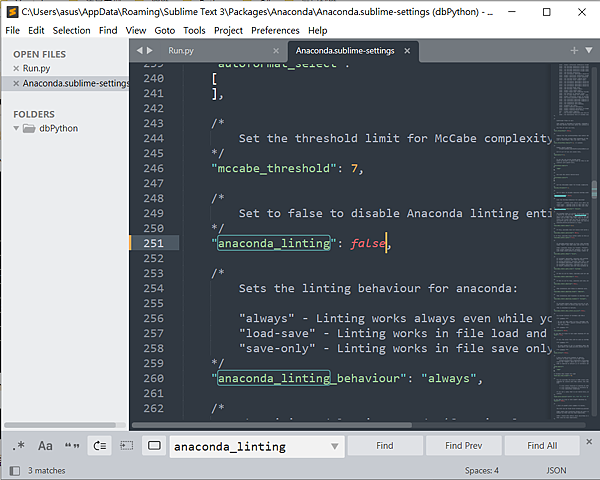Click the false value on line 251

click(368, 243)
